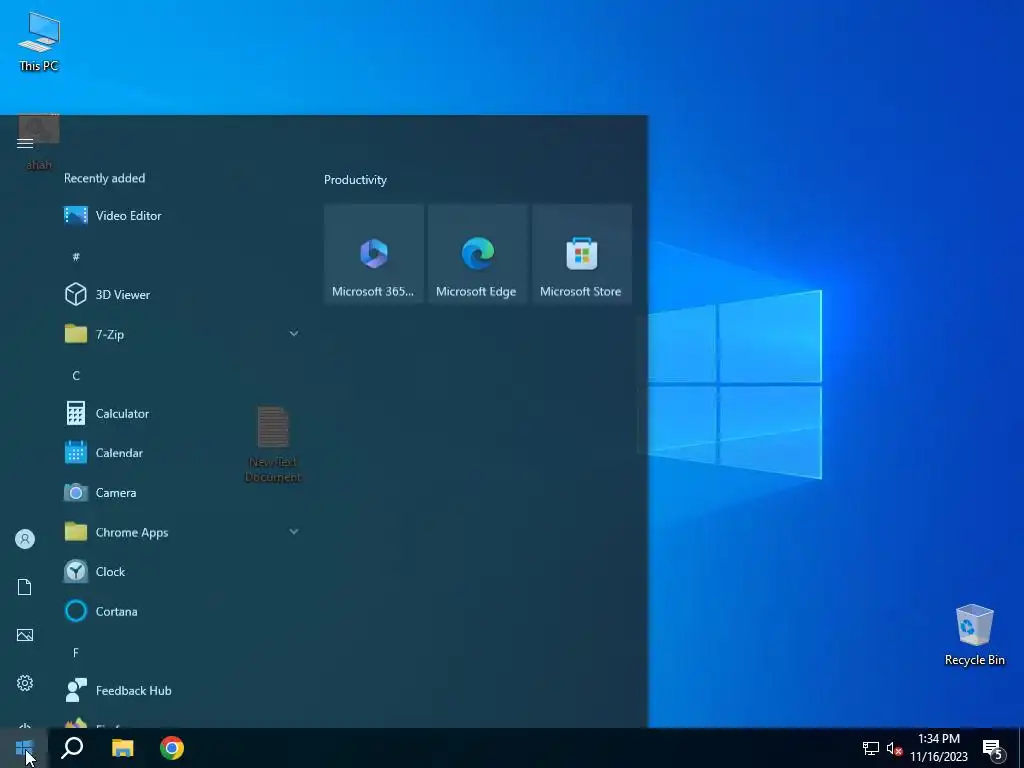The image size is (1024, 768).
Task: Launch Cortana from app list
Action: (180, 611)
